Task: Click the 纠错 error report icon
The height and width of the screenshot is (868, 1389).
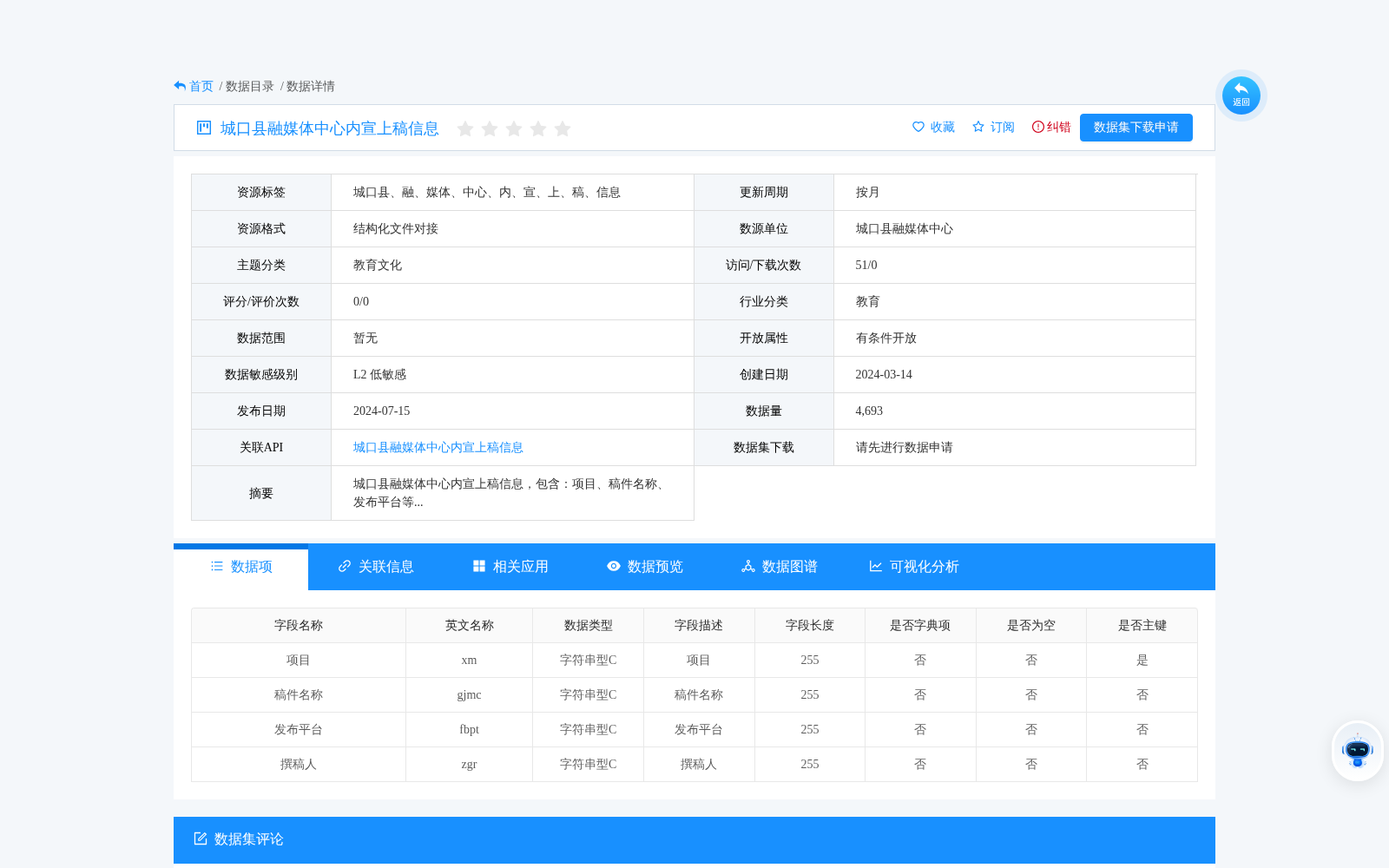Action: coord(1037,127)
